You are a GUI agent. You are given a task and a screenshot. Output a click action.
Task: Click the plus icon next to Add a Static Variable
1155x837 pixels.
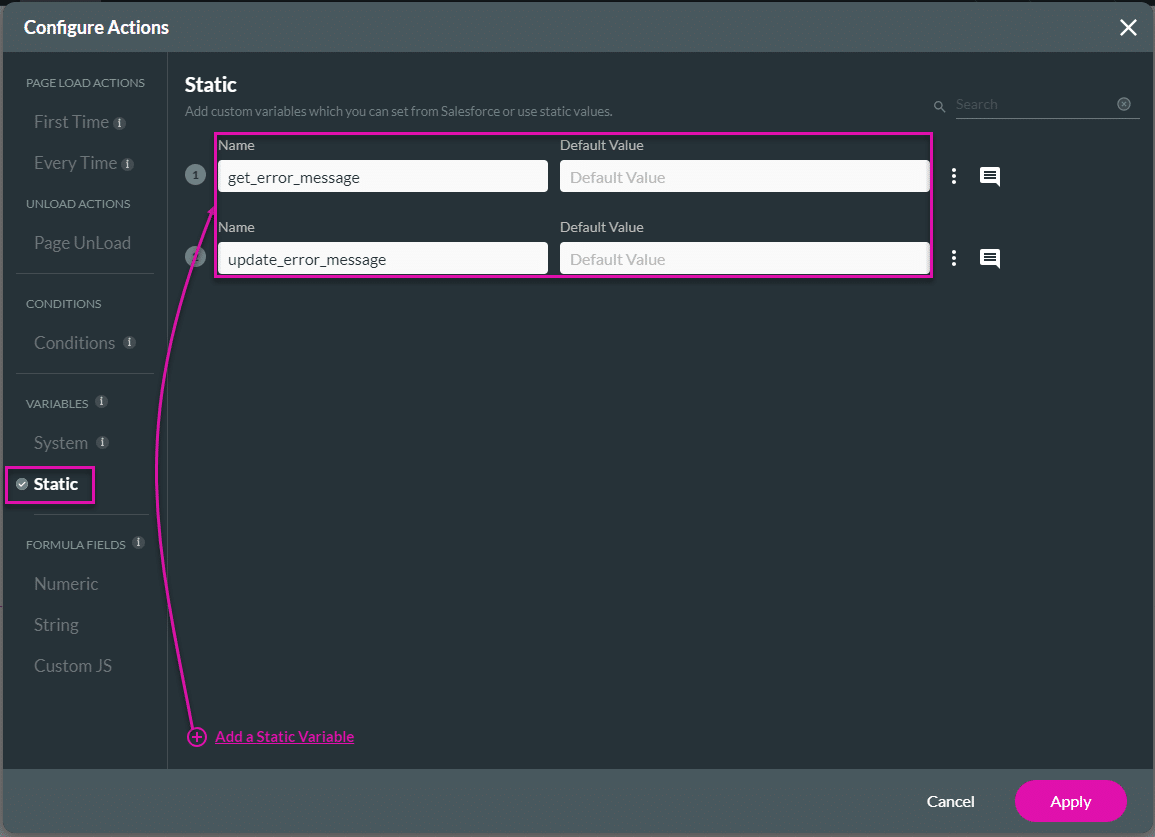point(196,737)
